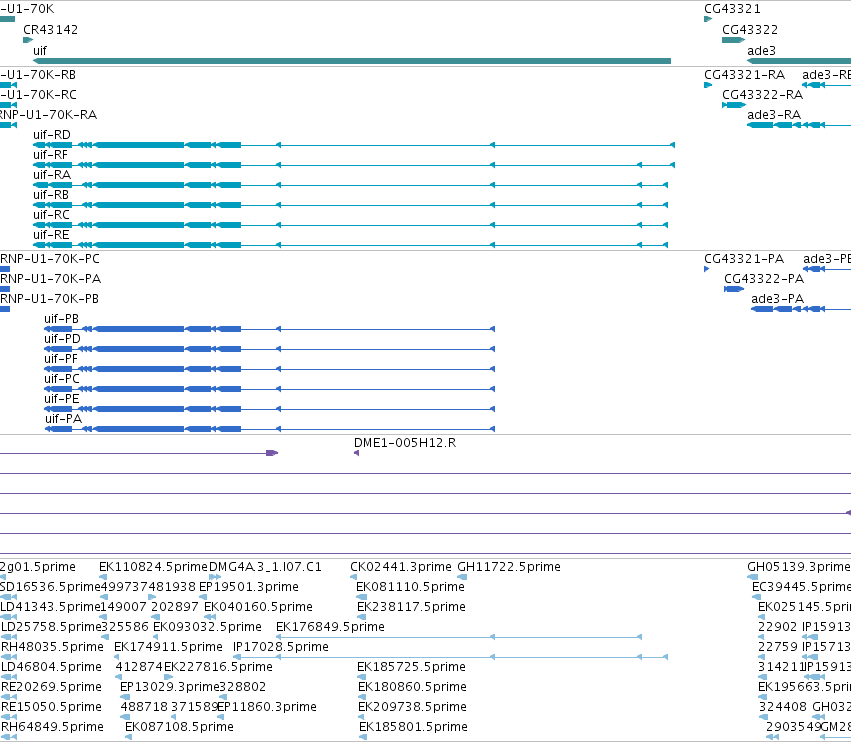Select the GH11722.5prime EST arrow glyph
Screen dimensions: 851x742
[x=462, y=577]
